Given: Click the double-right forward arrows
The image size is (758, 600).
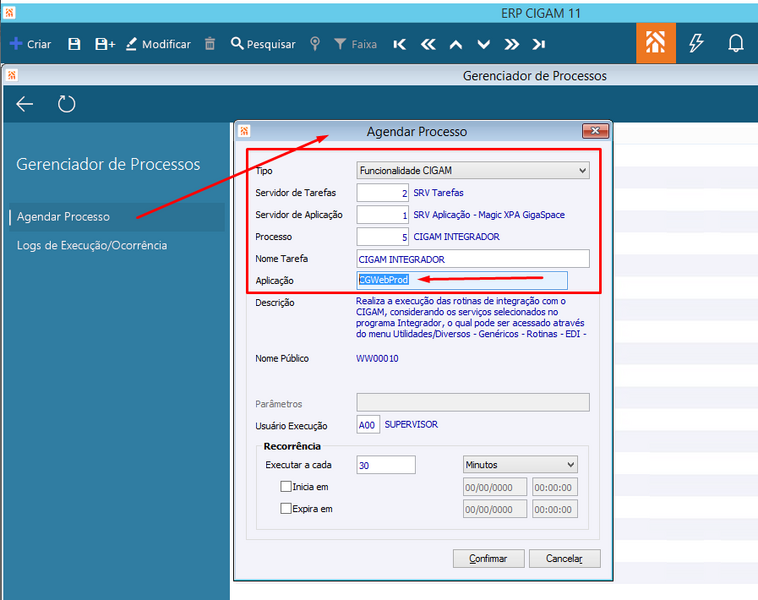Looking at the screenshot, I should pos(511,44).
